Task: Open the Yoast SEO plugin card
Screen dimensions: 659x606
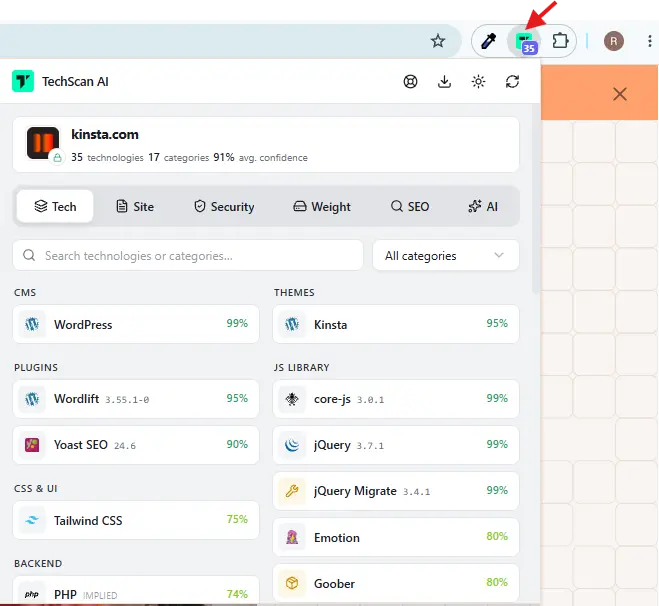Action: 136,445
